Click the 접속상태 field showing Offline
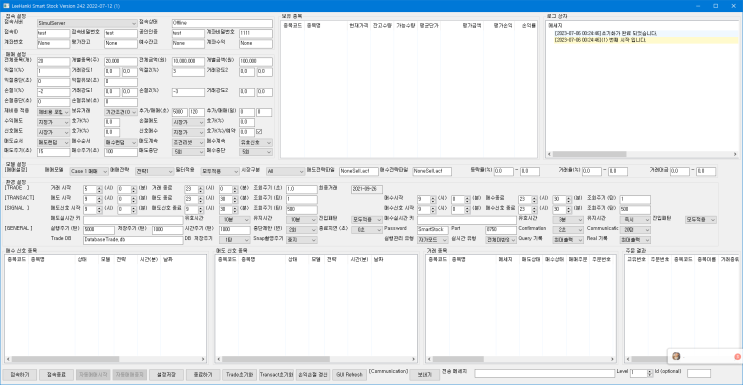Viewport: 743px width, 385px height. (222, 23)
